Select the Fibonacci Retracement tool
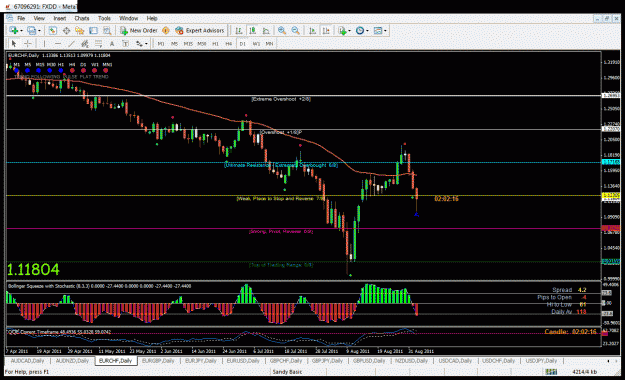The image size is (625, 380). (x=98, y=43)
